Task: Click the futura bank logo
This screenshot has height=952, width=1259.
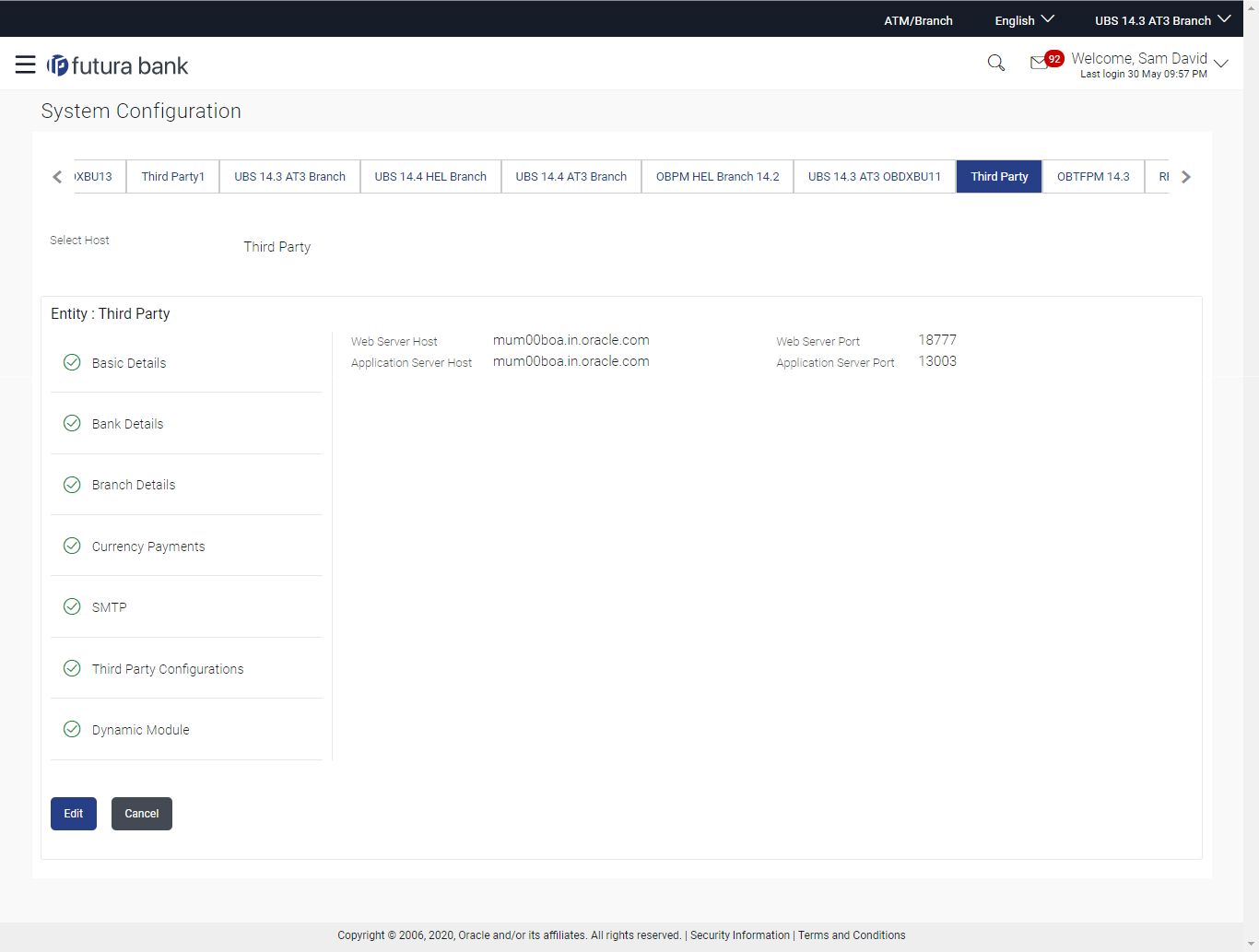Action: point(117,65)
